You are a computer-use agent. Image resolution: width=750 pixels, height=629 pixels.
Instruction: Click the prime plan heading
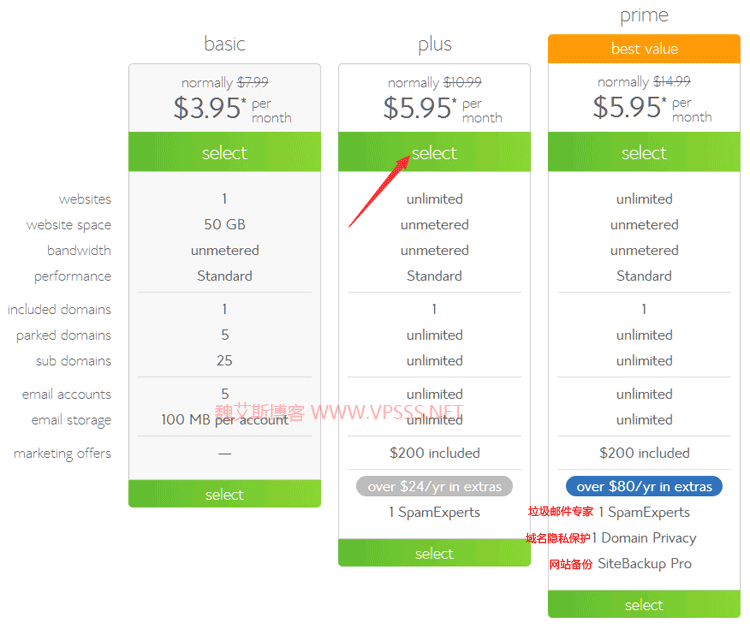[x=644, y=15]
